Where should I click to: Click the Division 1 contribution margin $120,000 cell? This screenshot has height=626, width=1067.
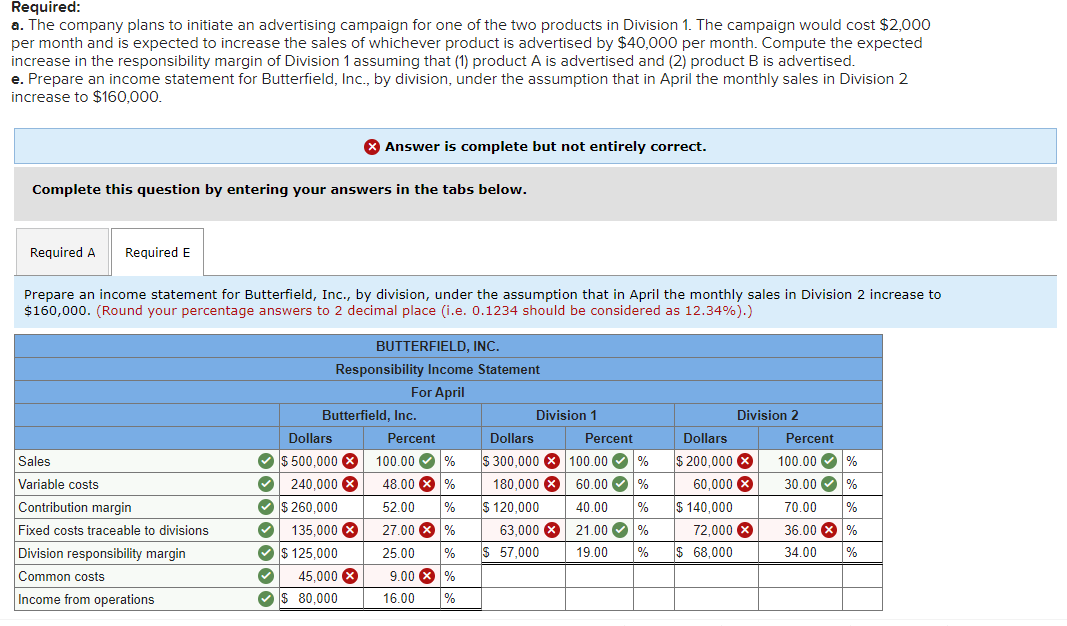pos(520,507)
